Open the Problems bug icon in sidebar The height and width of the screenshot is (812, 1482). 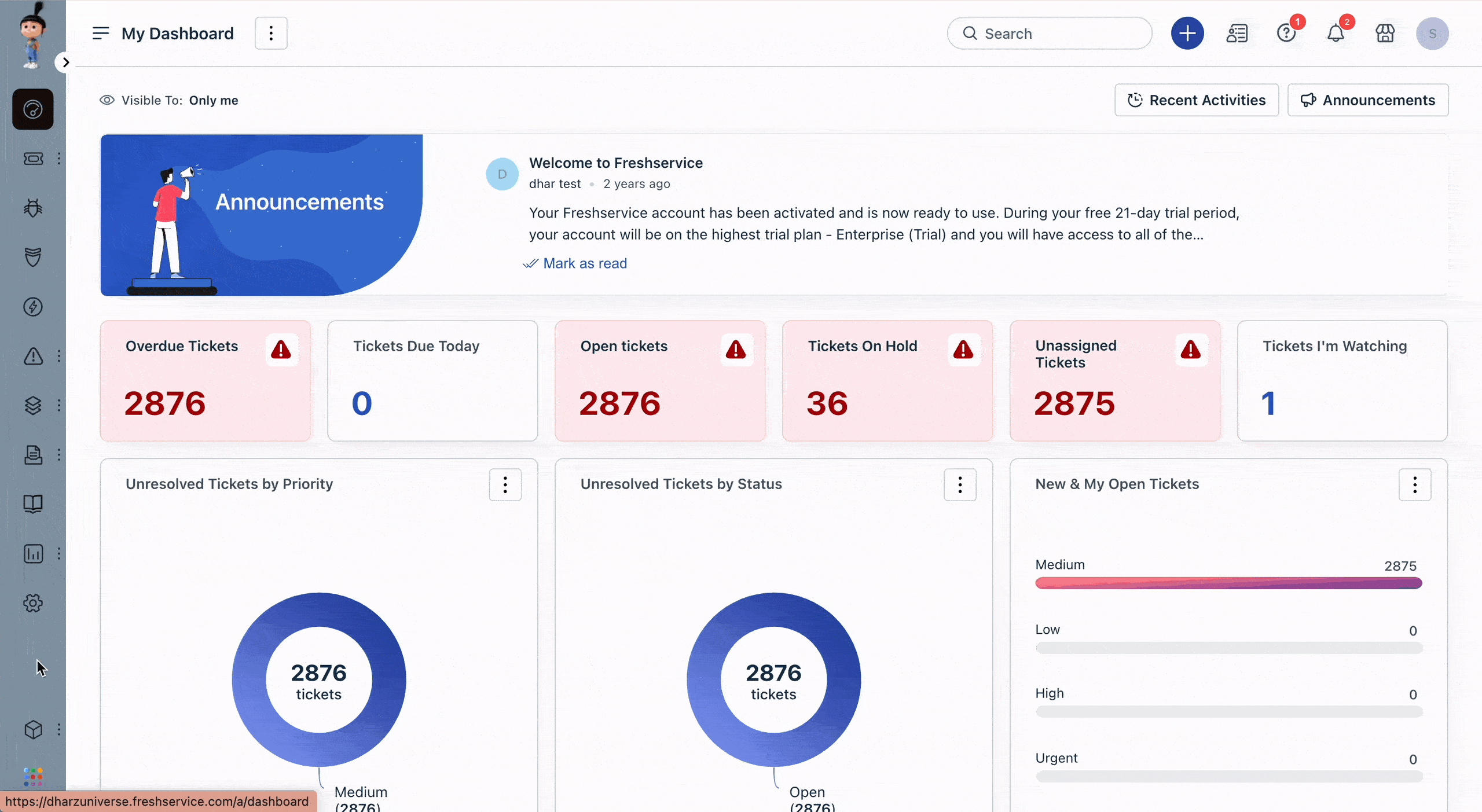point(33,208)
